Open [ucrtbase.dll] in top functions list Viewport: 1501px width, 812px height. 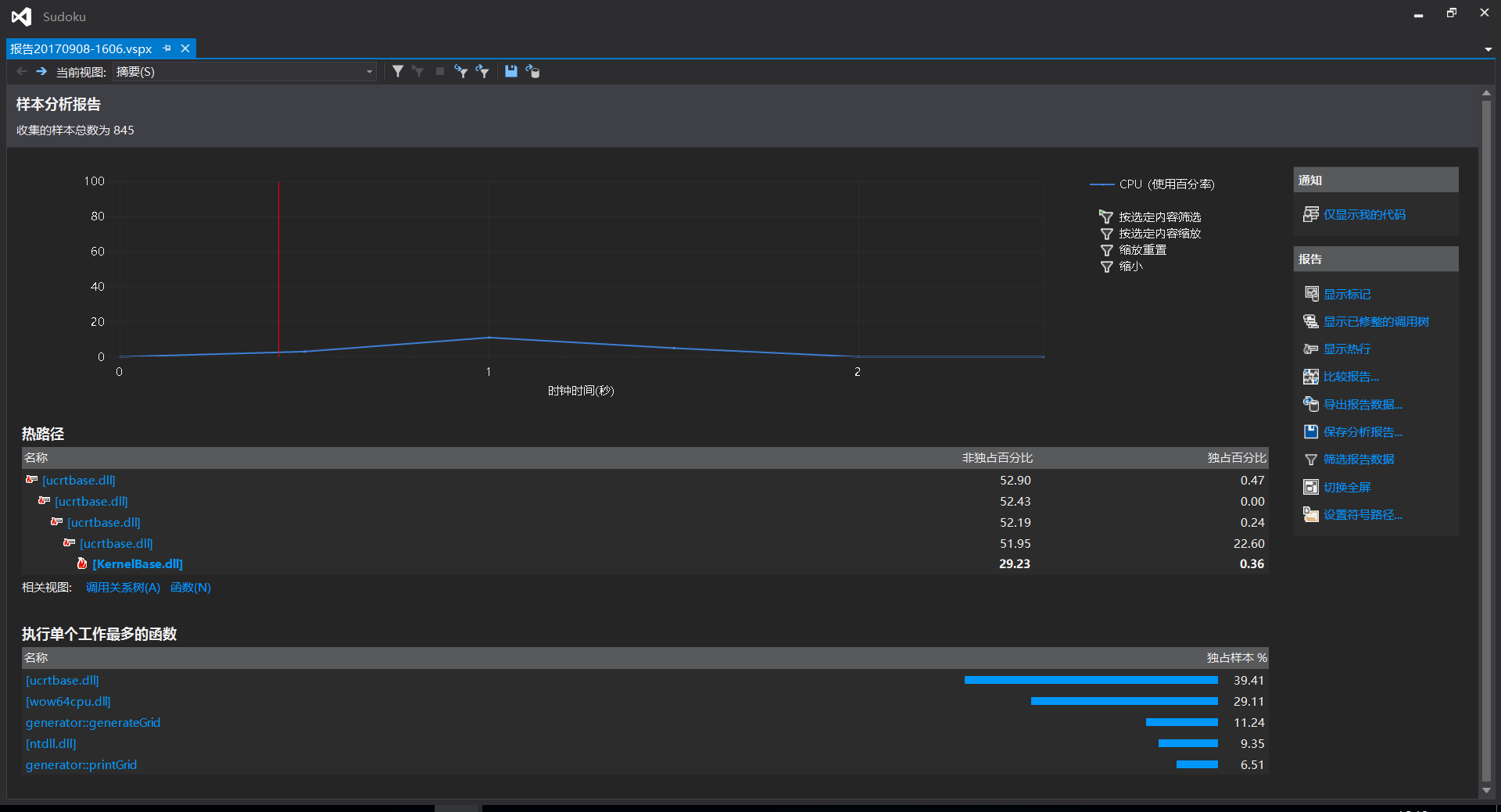(x=63, y=680)
